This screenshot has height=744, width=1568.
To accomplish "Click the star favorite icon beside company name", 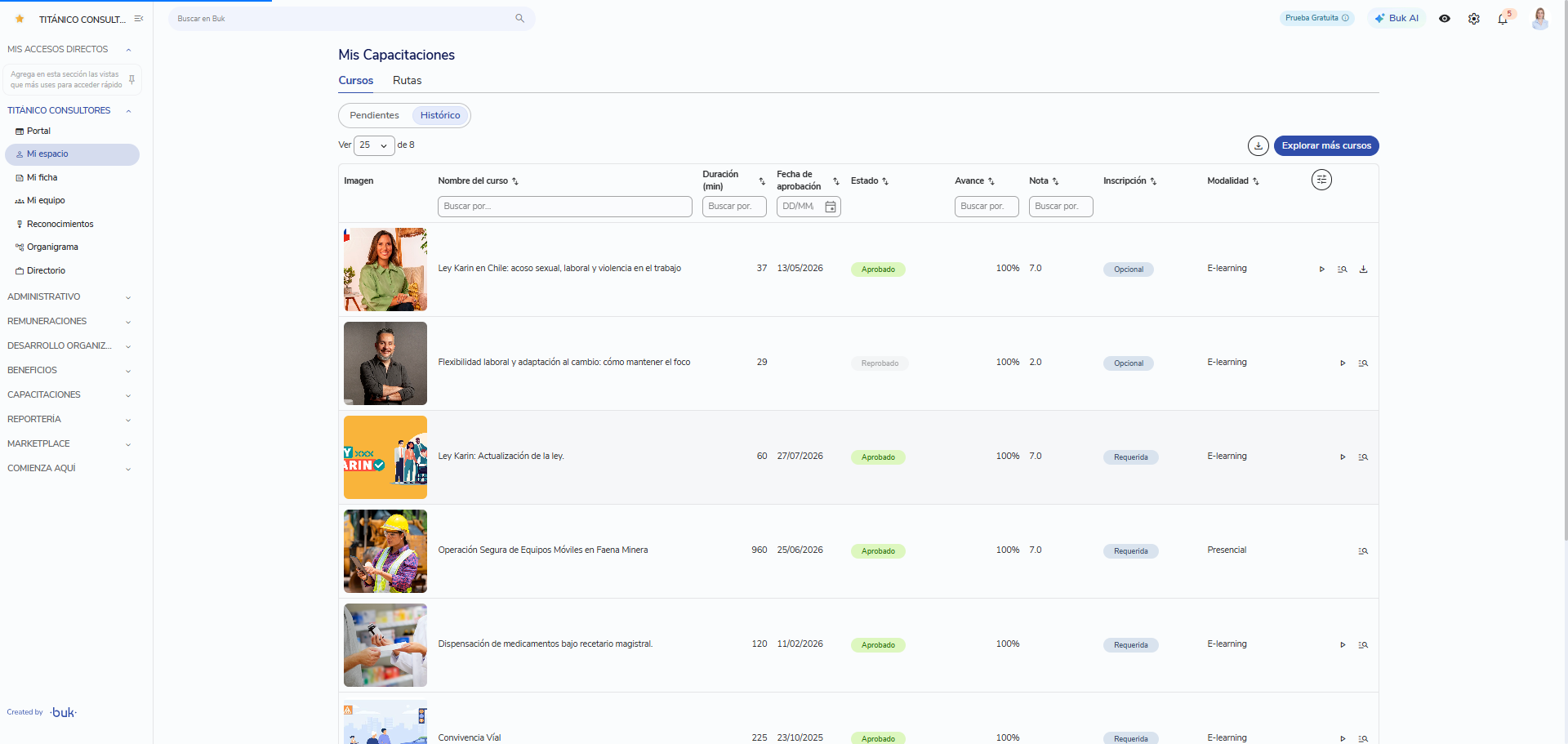I will pyautogui.click(x=20, y=19).
